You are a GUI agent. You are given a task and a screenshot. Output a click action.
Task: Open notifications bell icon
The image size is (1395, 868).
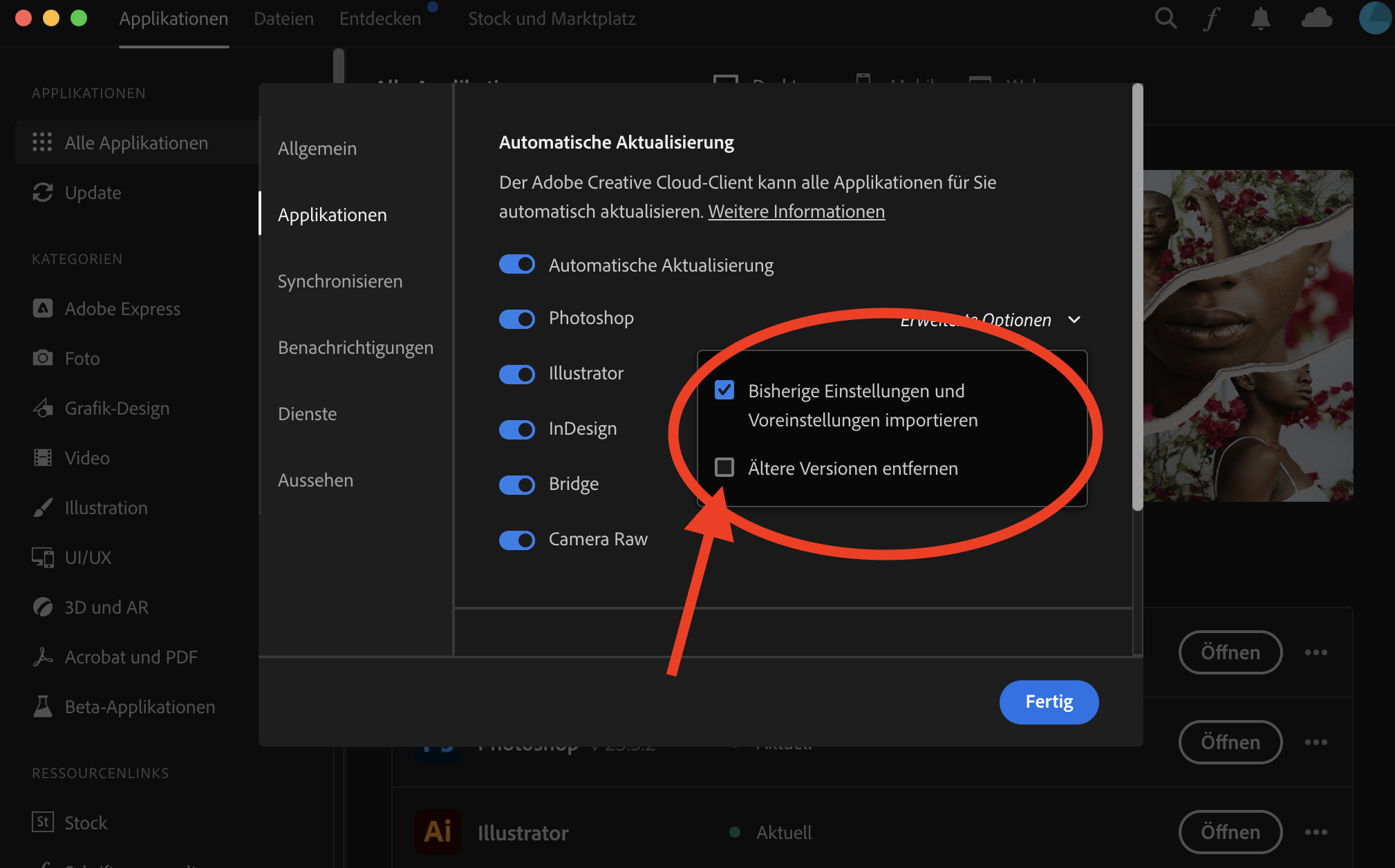(x=1260, y=19)
